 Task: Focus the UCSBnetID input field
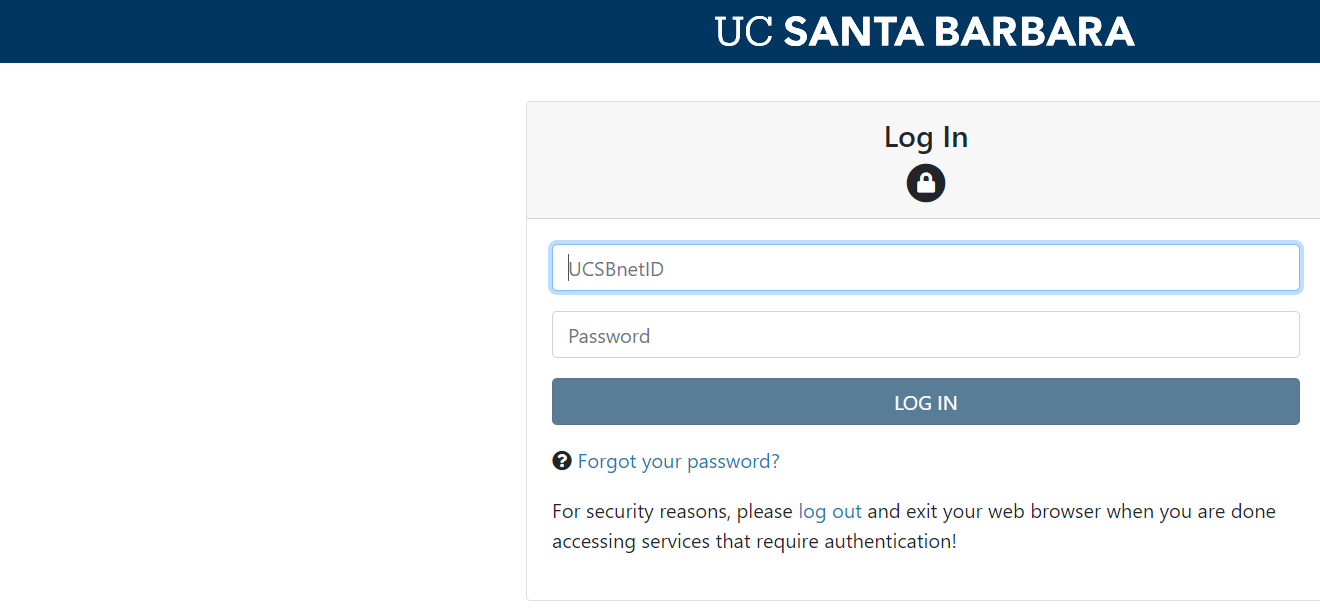pos(925,268)
